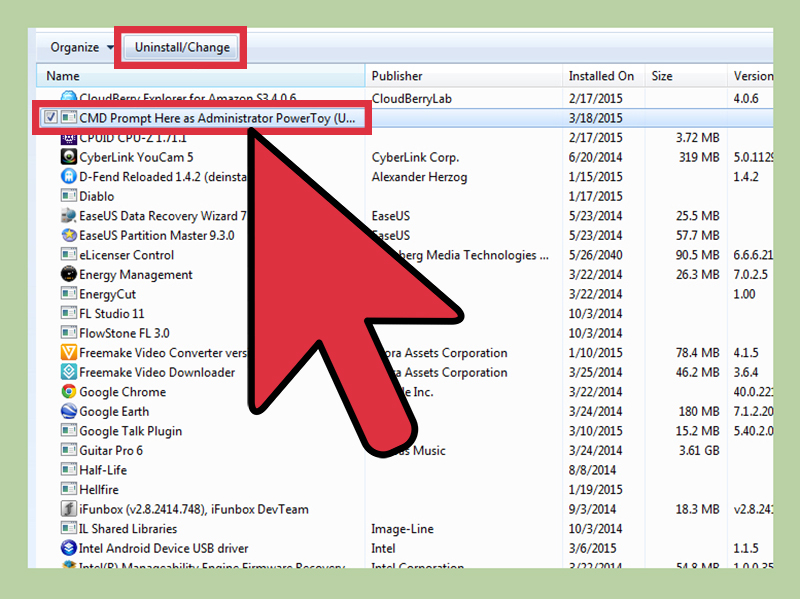Select the eLicenser Control entry

tap(127, 255)
